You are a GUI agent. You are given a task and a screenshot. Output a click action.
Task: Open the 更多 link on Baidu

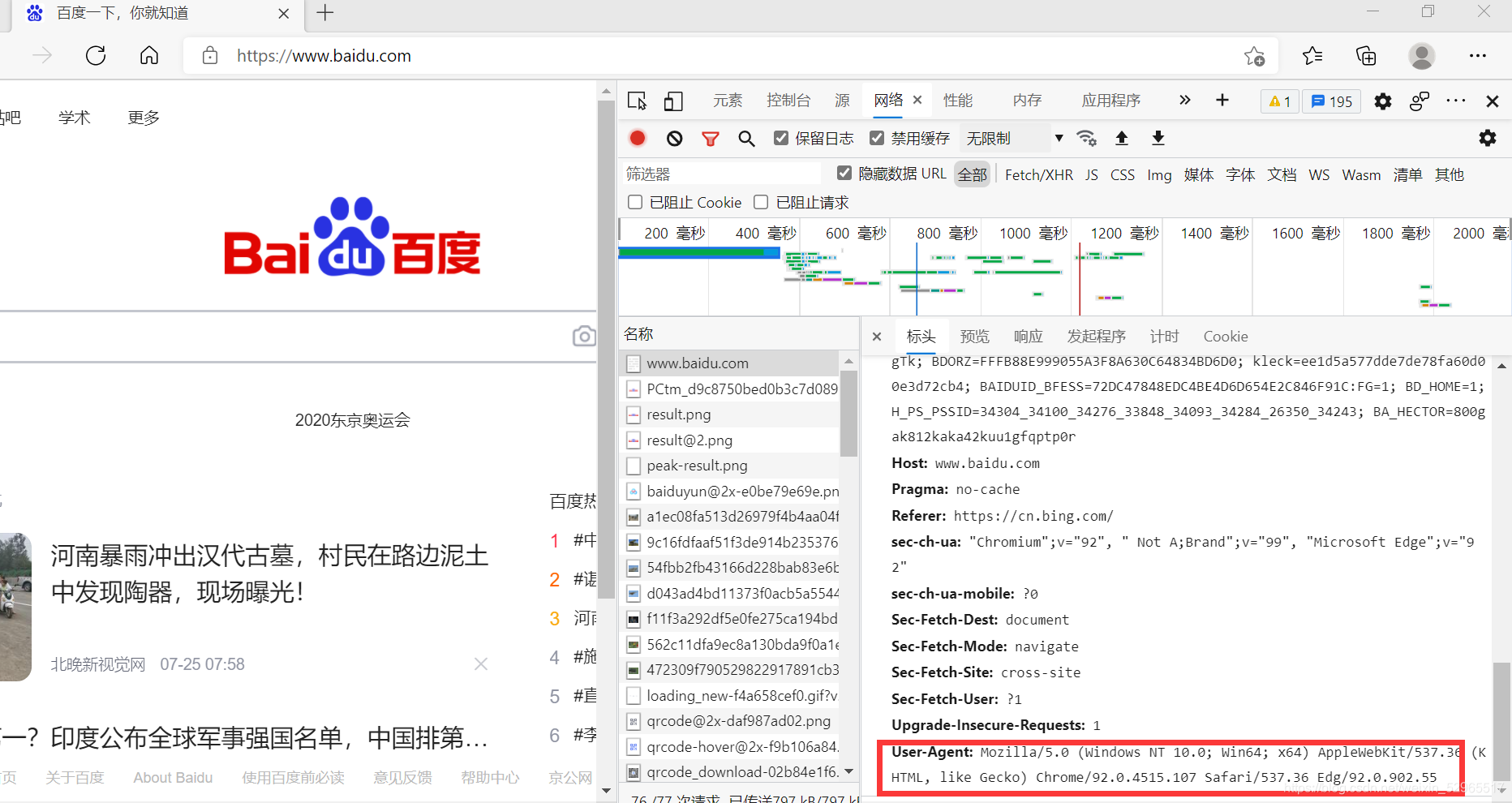coord(144,118)
